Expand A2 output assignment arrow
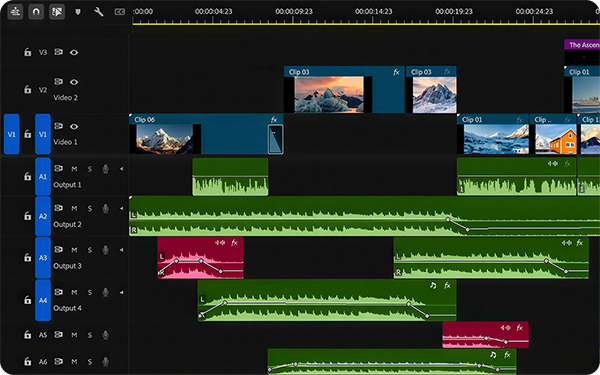600x375 pixels. [122, 209]
